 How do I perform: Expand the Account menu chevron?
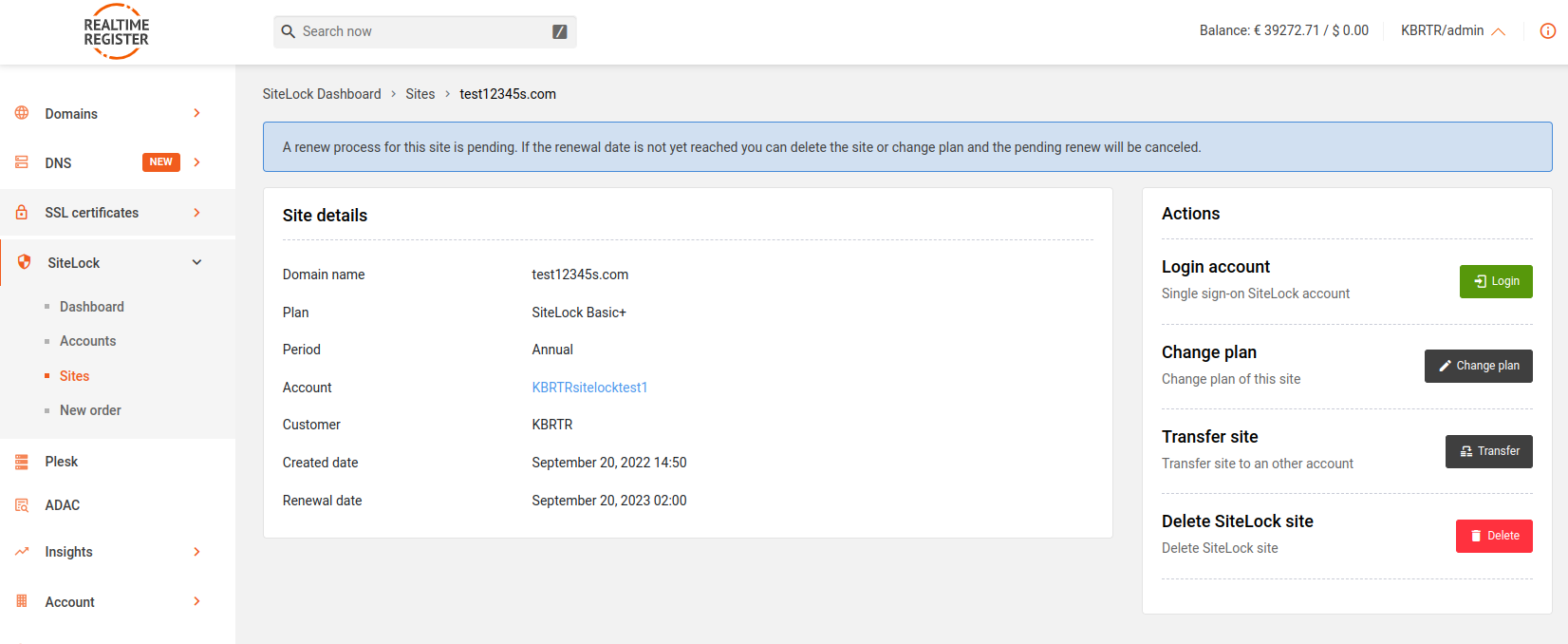[196, 601]
